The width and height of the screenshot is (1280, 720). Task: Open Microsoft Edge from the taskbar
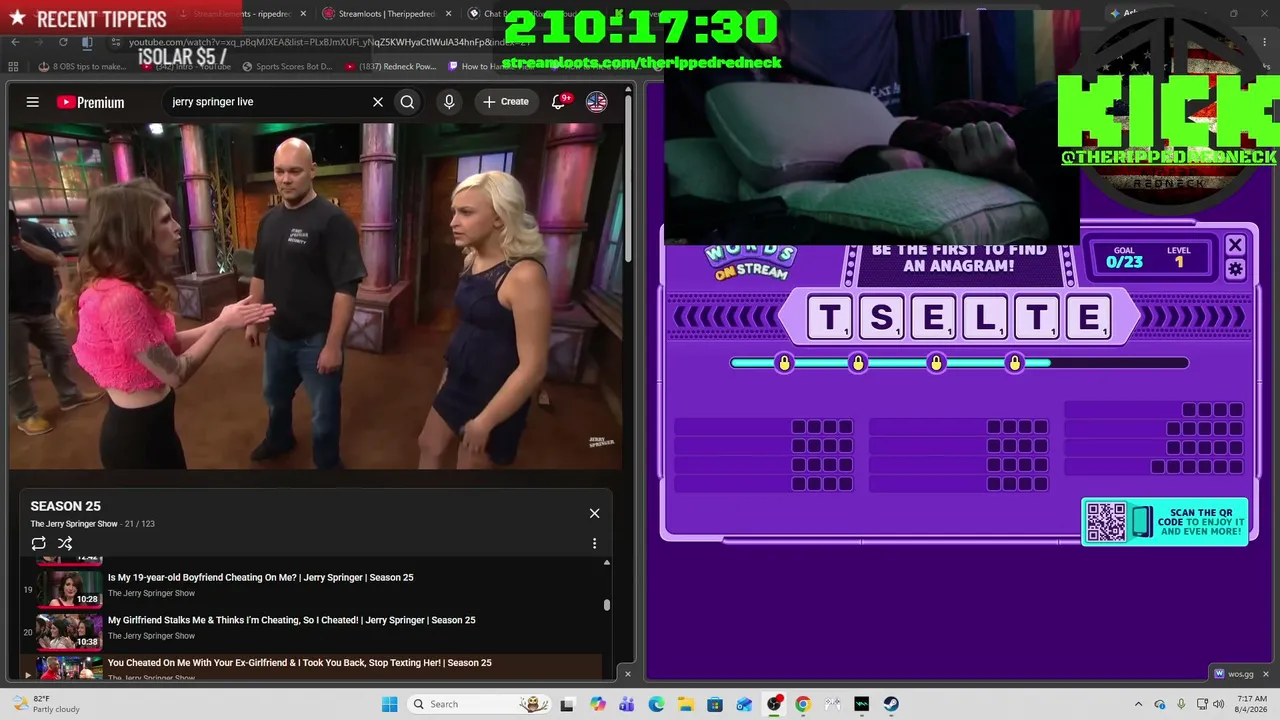click(x=656, y=704)
